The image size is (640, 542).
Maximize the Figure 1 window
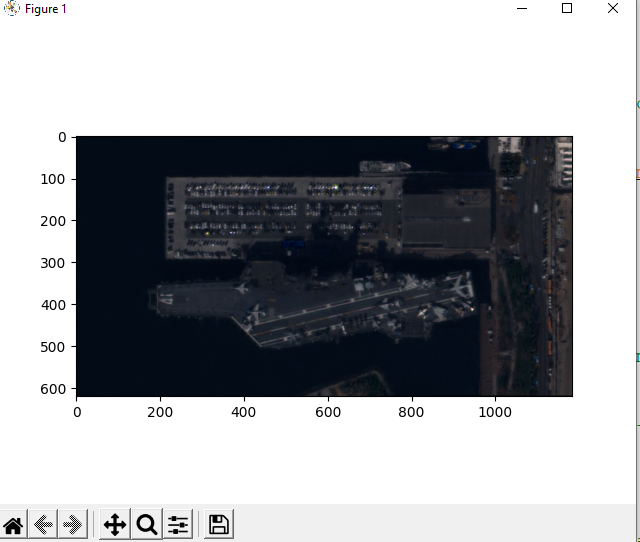(x=567, y=8)
